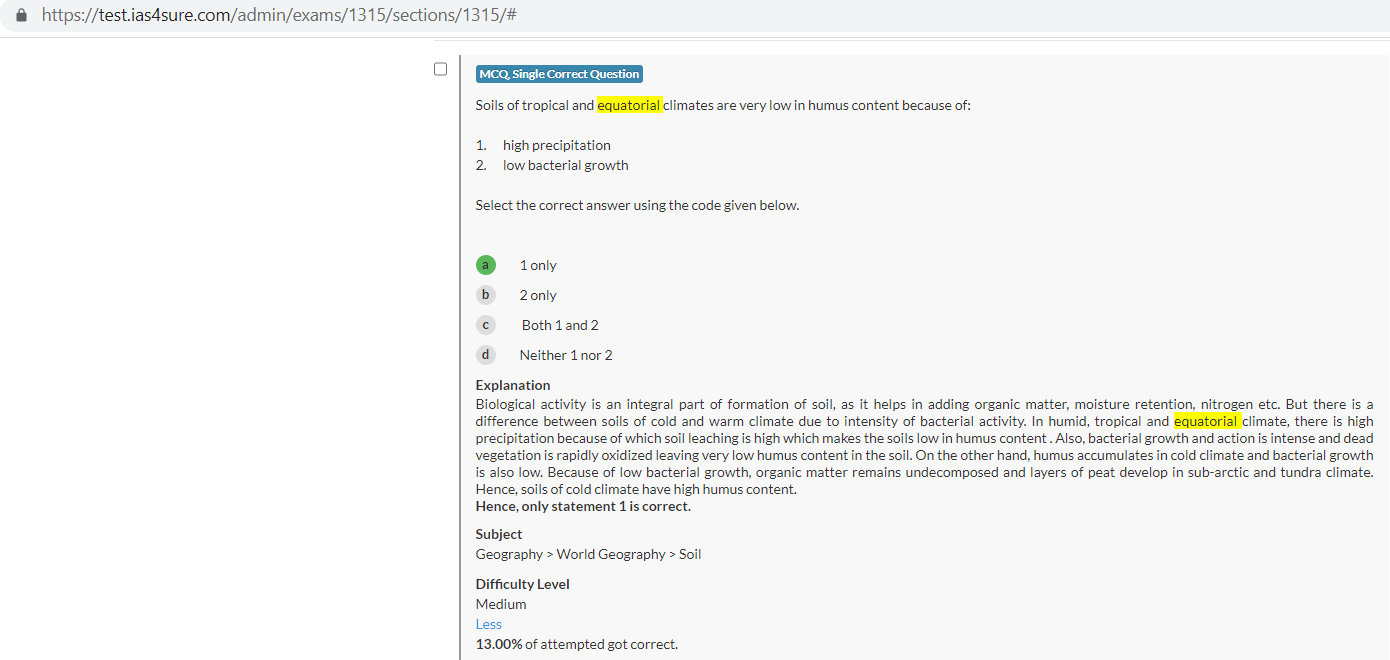Click statement 2 'low bacterial growth'
The height and width of the screenshot is (660, 1390).
pos(565,165)
